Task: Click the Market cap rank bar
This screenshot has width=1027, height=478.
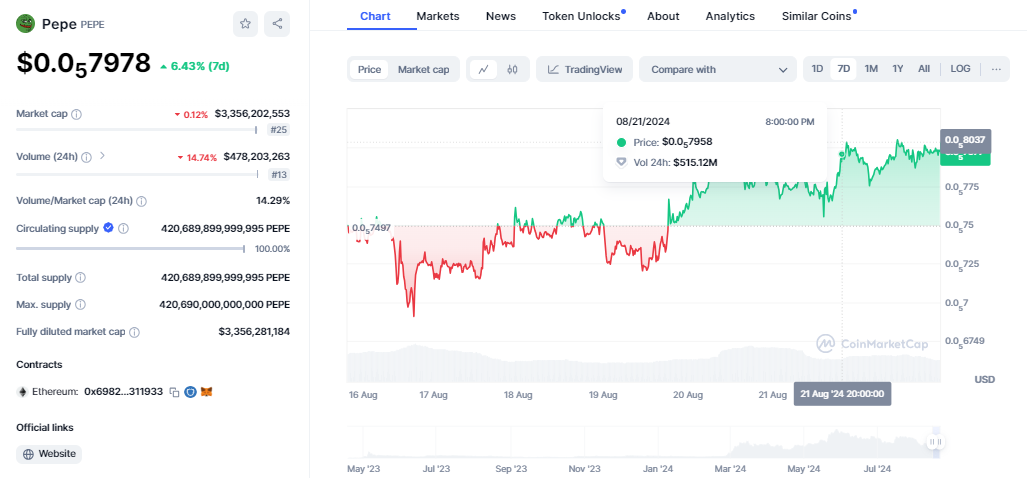Action: point(136,130)
